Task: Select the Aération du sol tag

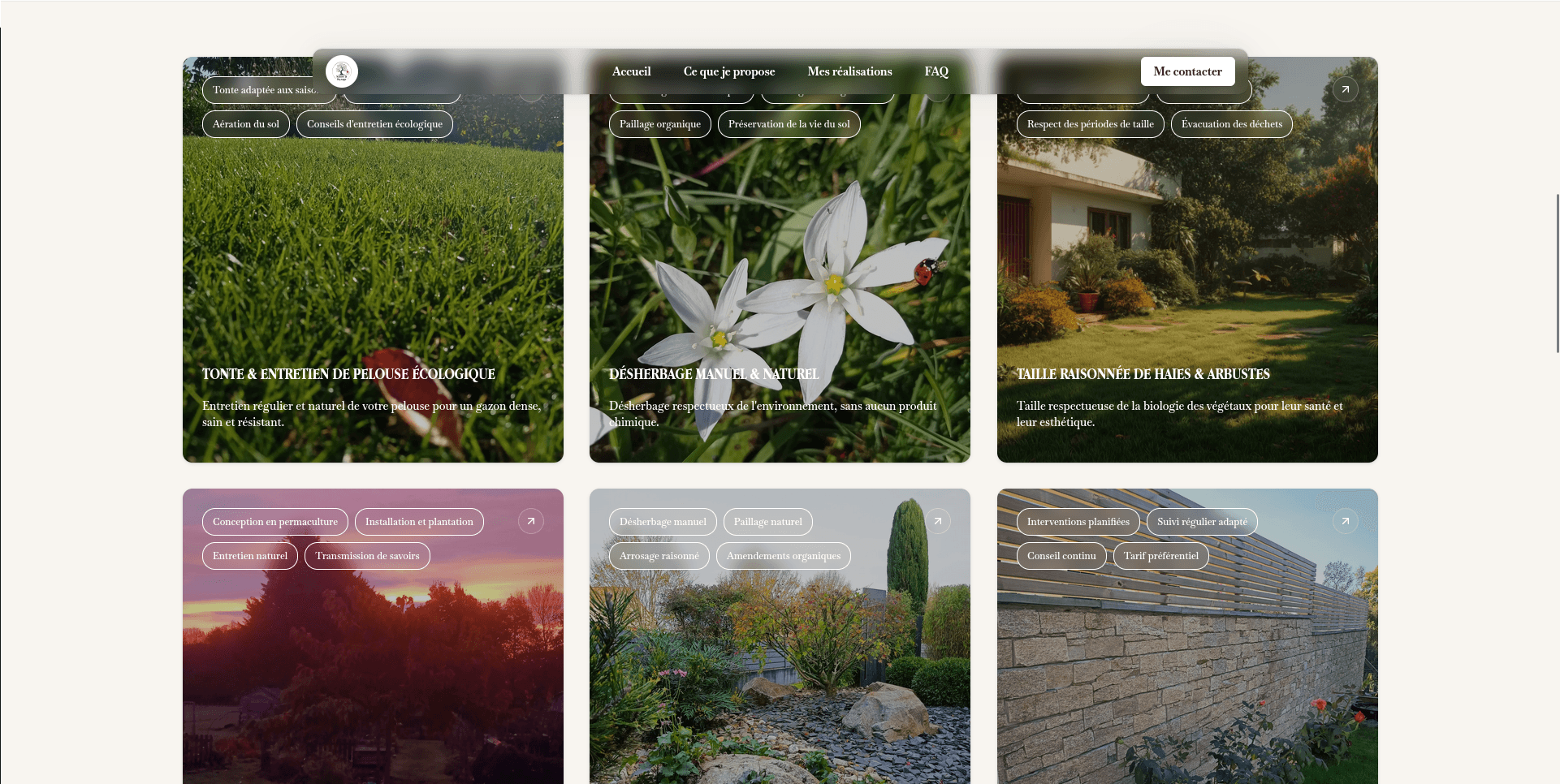Action: pyautogui.click(x=245, y=124)
